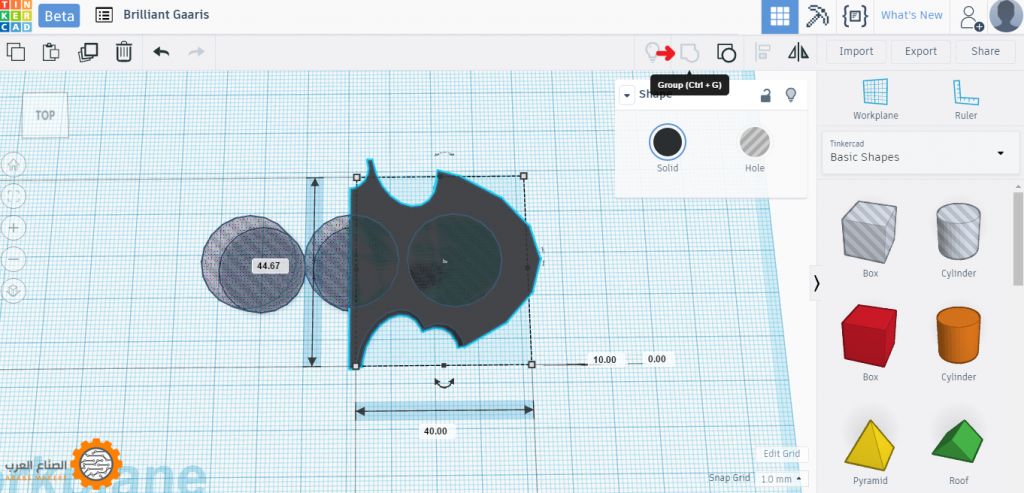This screenshot has width=1024, height=493.
Task: Zoom in with the plus icon
Action: (14, 228)
